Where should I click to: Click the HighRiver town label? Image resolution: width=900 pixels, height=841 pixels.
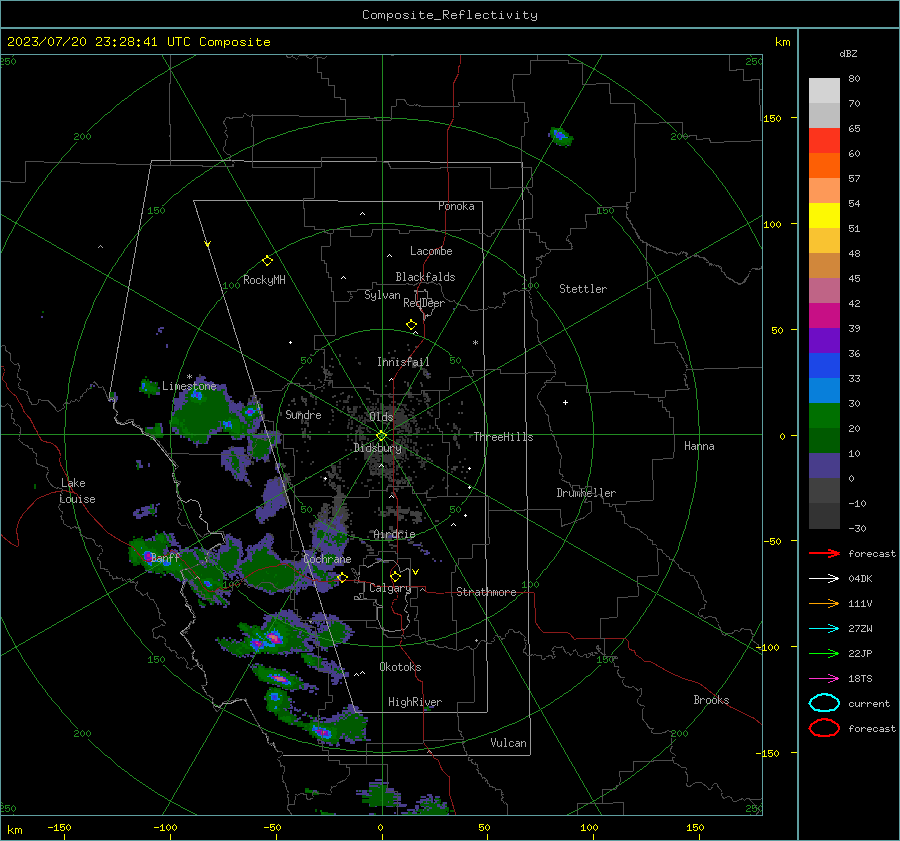click(x=414, y=702)
